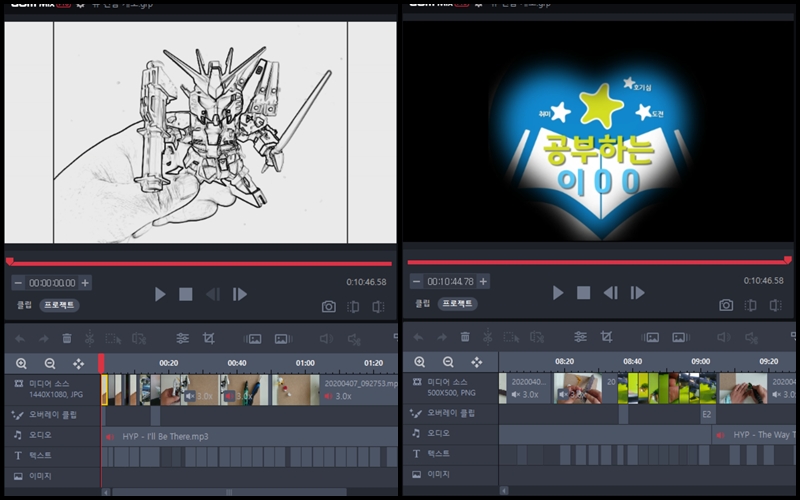The width and height of the screenshot is (800, 500).
Task: Step to the previous frame in the left window
Action: click(213, 294)
